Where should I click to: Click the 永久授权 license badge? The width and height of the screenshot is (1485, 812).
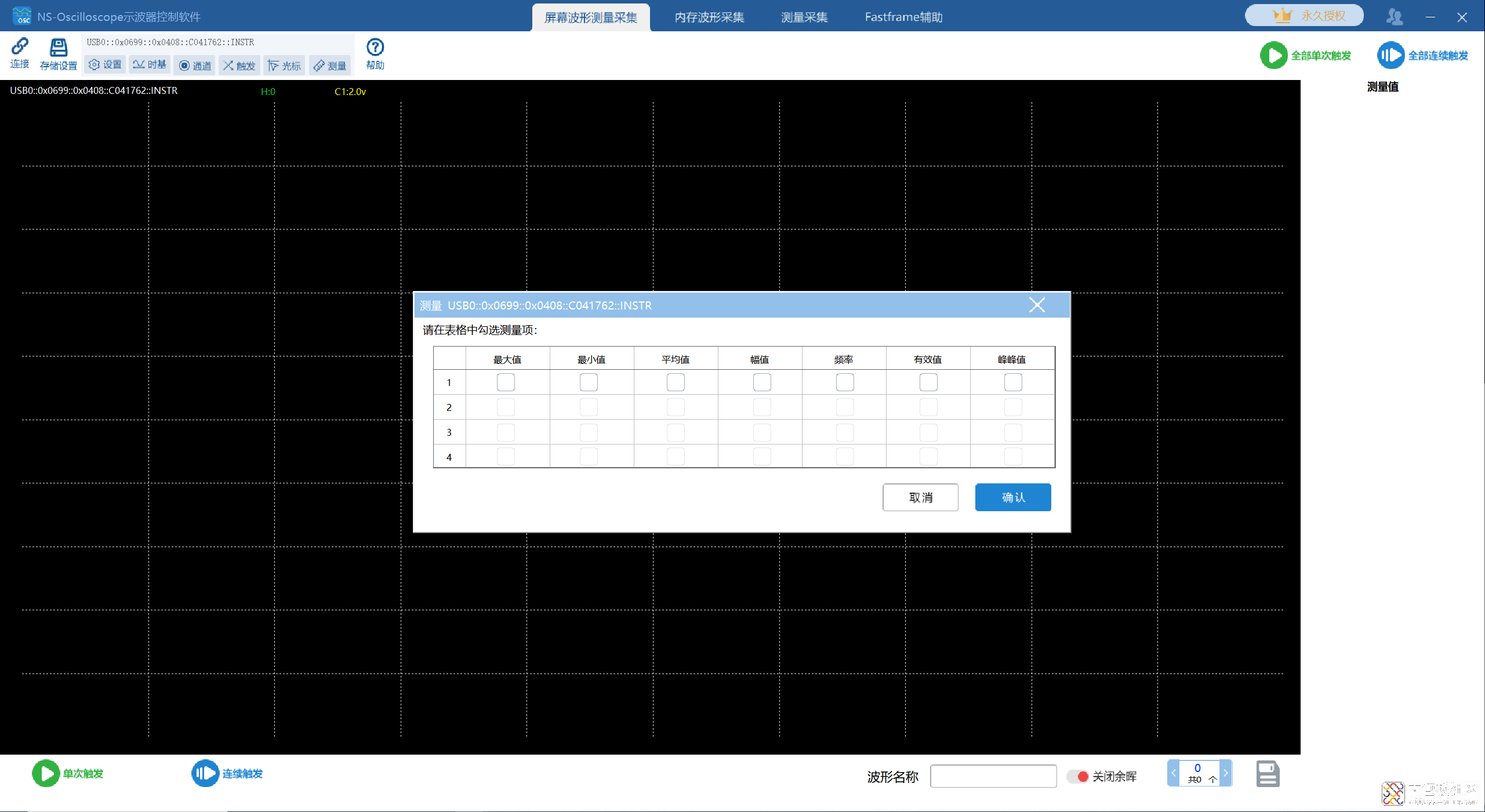1304,16
